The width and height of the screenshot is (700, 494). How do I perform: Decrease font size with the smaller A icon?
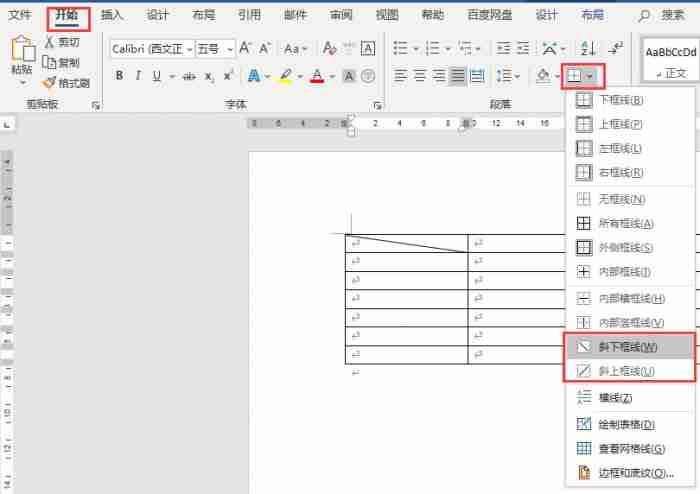pyautogui.click(x=265, y=48)
